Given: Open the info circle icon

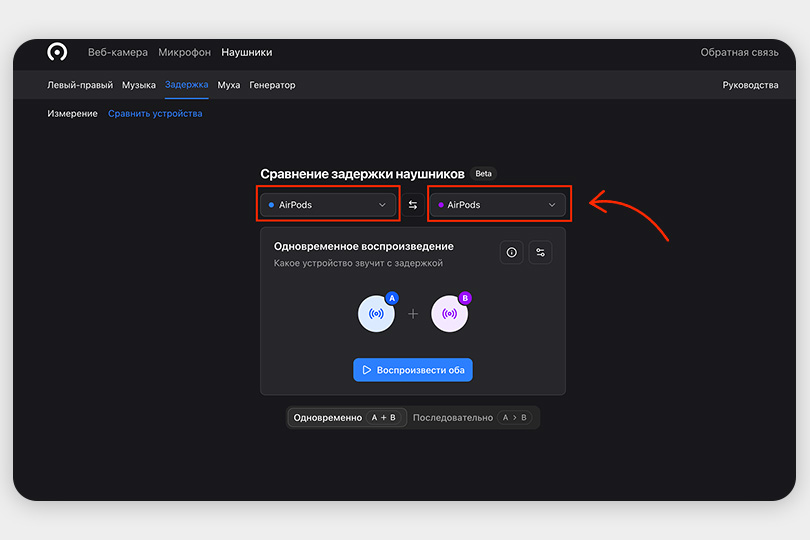Looking at the screenshot, I should (512, 253).
